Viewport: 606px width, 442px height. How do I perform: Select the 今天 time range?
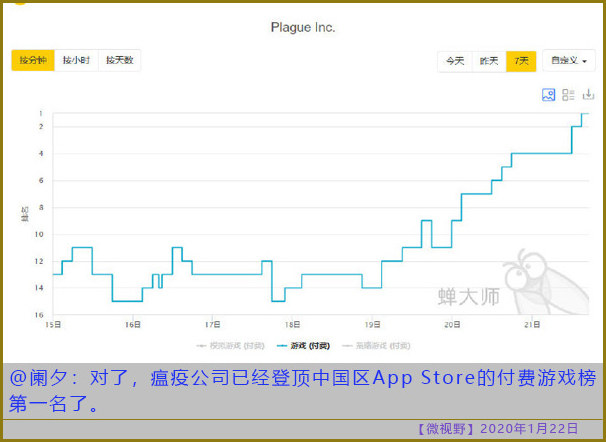(455, 61)
